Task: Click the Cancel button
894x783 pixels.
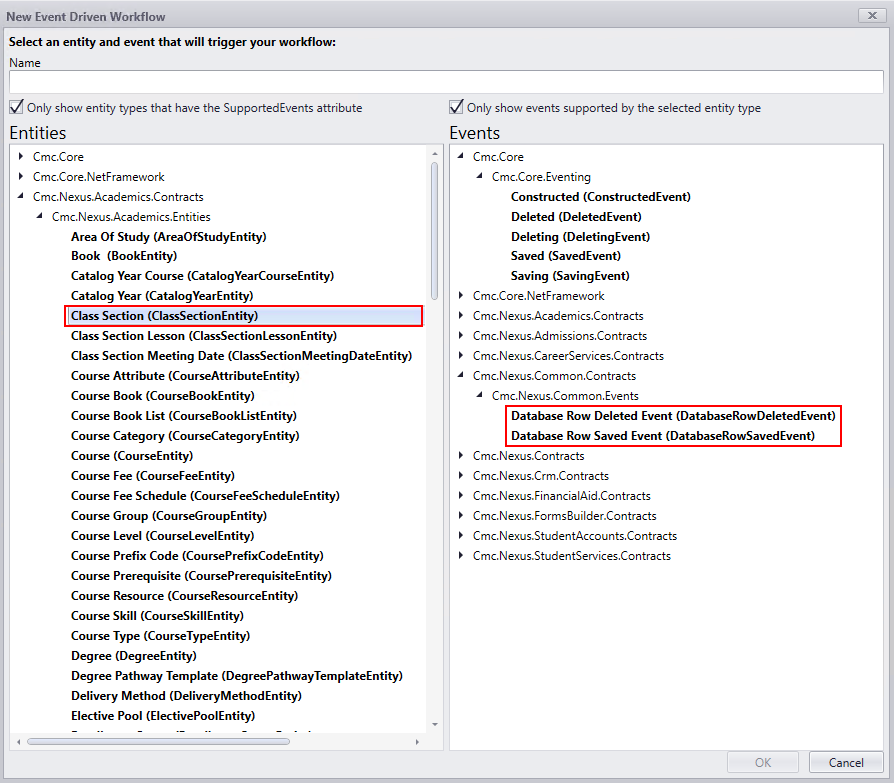Action: [846, 762]
